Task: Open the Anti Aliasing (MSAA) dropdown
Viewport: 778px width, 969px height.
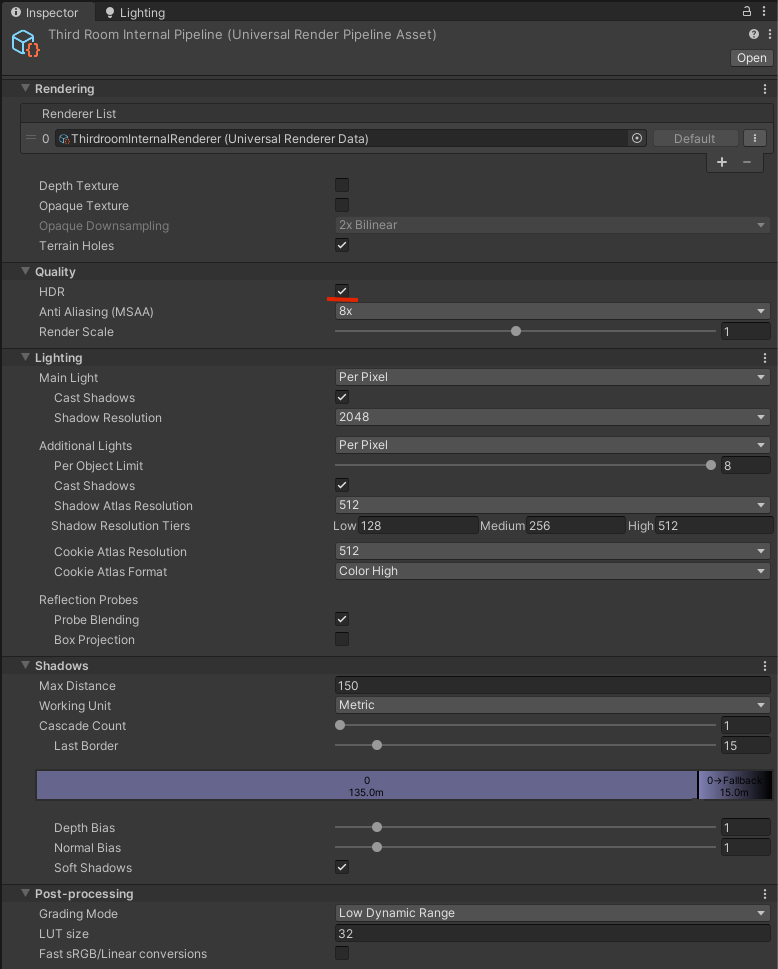Action: (552, 311)
